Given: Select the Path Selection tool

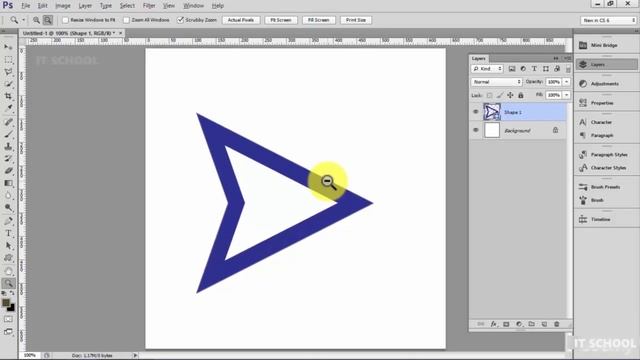Looking at the screenshot, I should 8,246.
